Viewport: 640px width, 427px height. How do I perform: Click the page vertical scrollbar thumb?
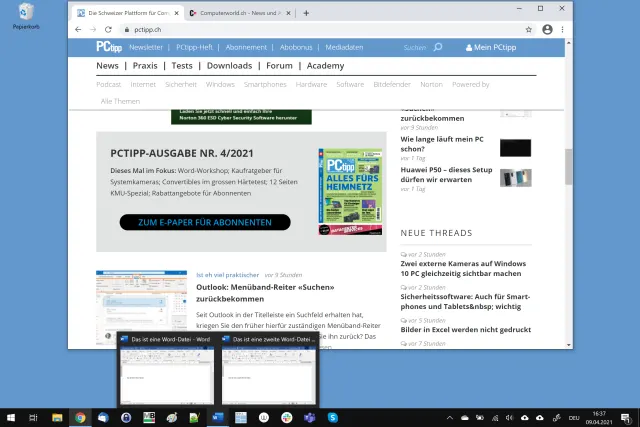tap(568, 167)
